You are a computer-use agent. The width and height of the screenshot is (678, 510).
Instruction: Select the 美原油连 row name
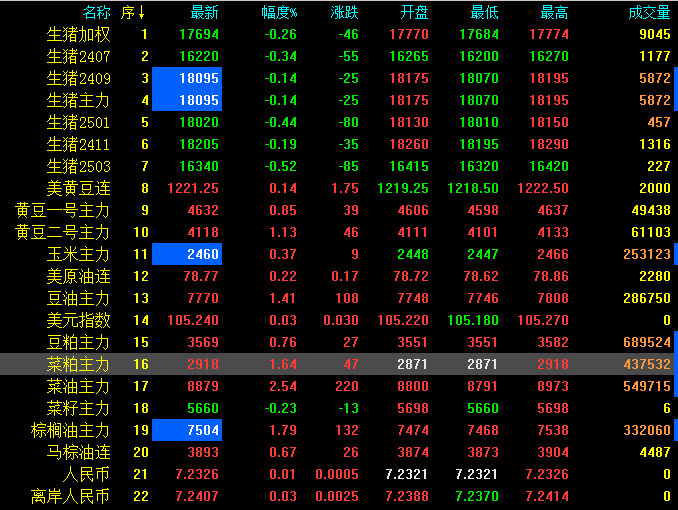[x=79, y=277]
